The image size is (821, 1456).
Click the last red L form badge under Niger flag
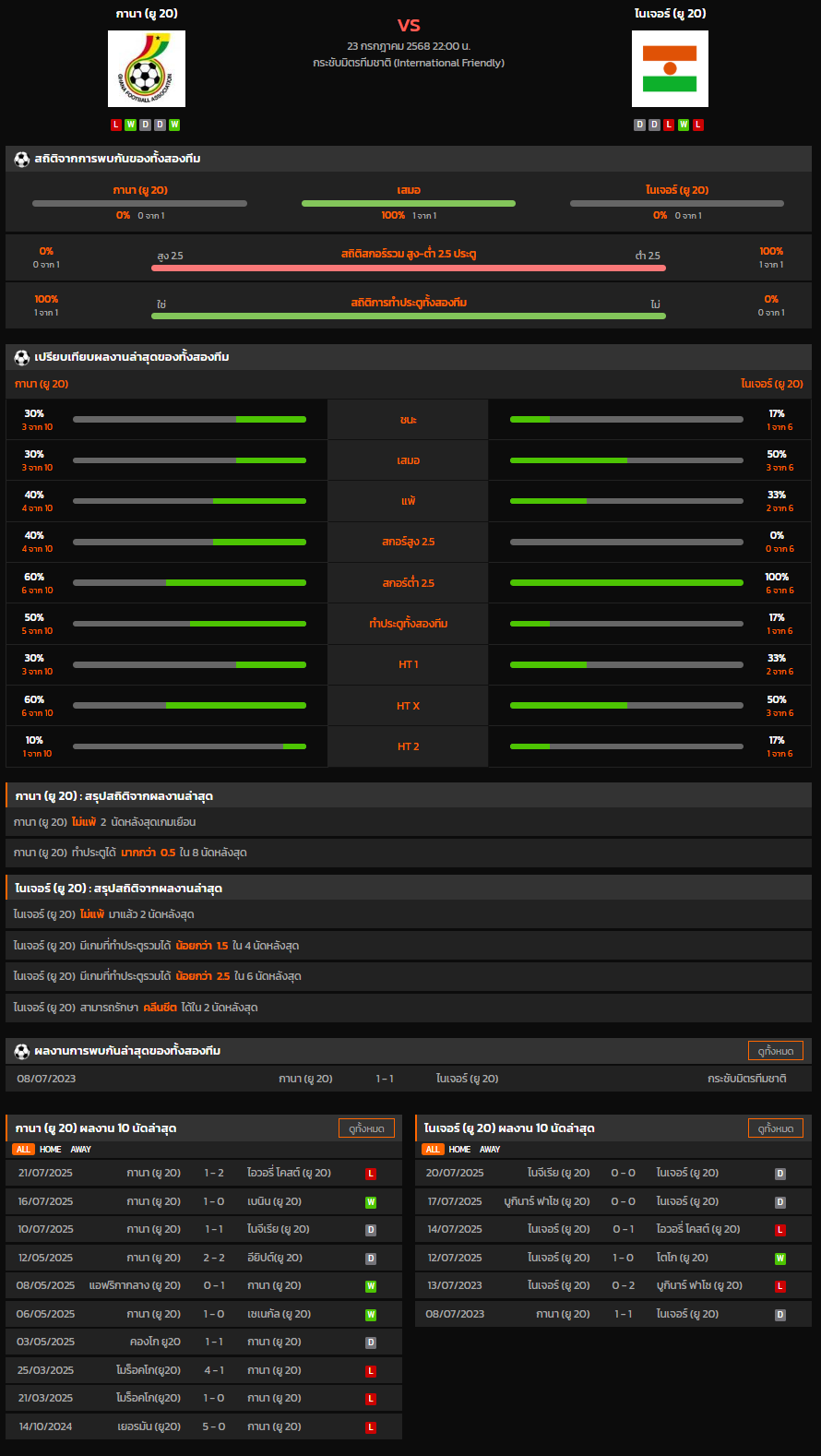click(x=698, y=125)
